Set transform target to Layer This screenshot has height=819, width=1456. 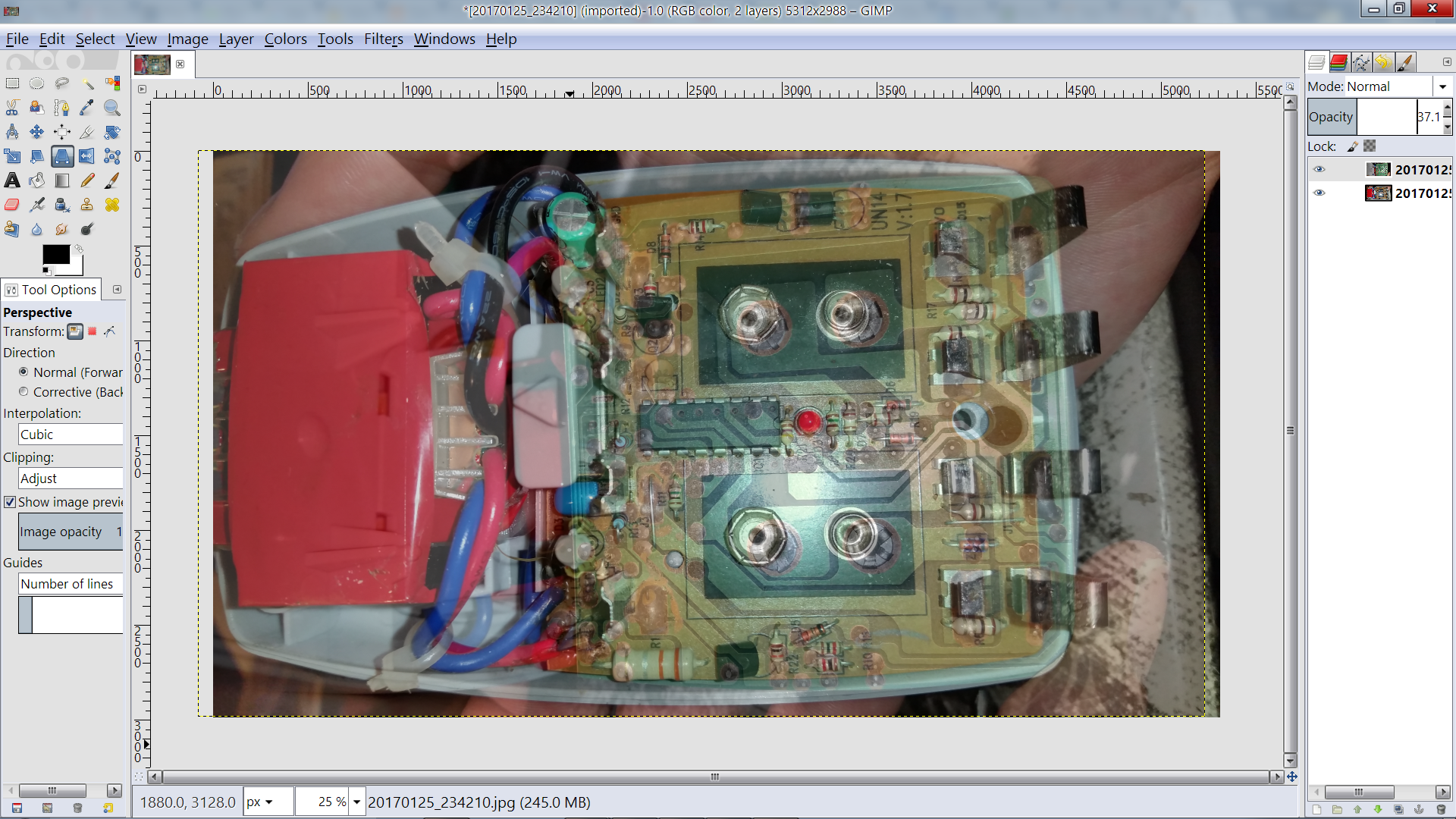pos(75,331)
